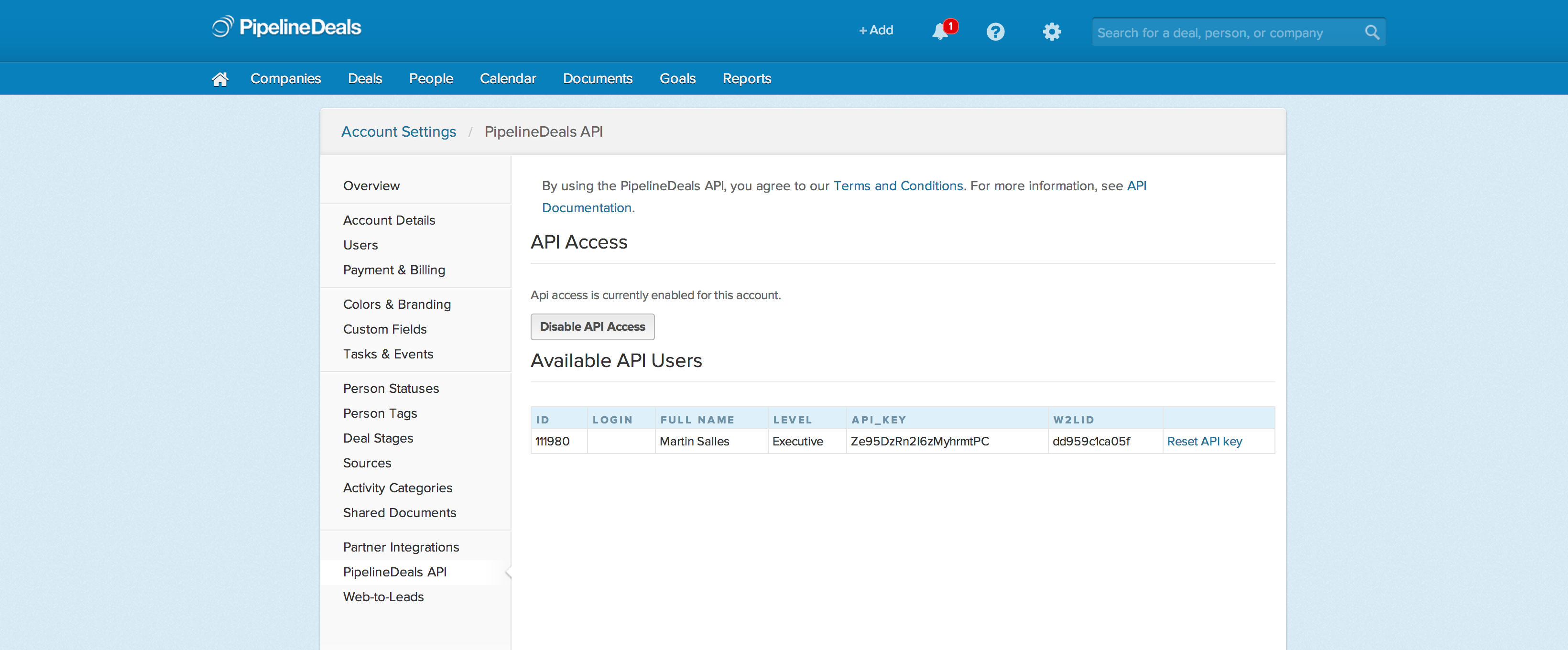Select Users in the sidebar

click(360, 245)
